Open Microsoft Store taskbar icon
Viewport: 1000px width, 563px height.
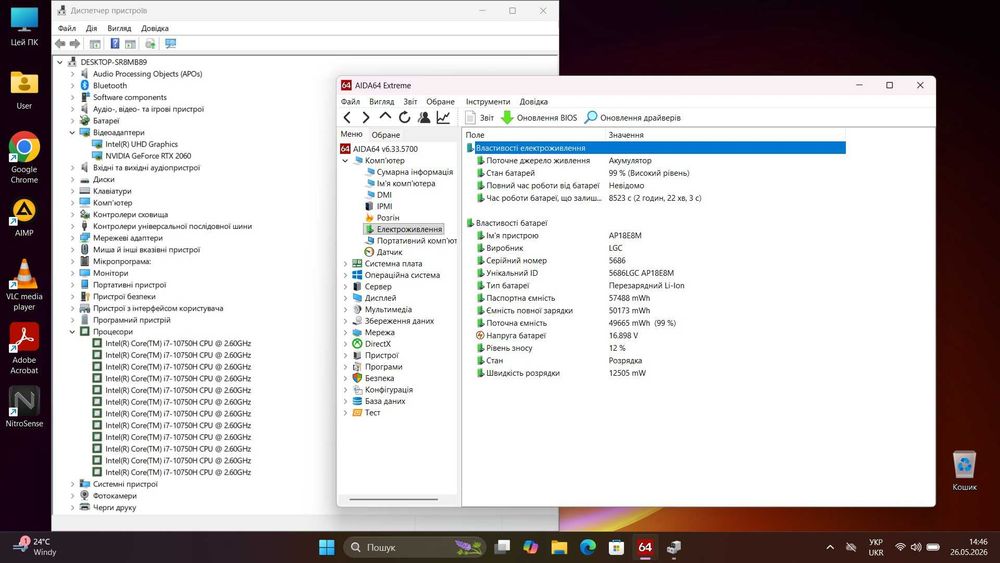click(616, 547)
